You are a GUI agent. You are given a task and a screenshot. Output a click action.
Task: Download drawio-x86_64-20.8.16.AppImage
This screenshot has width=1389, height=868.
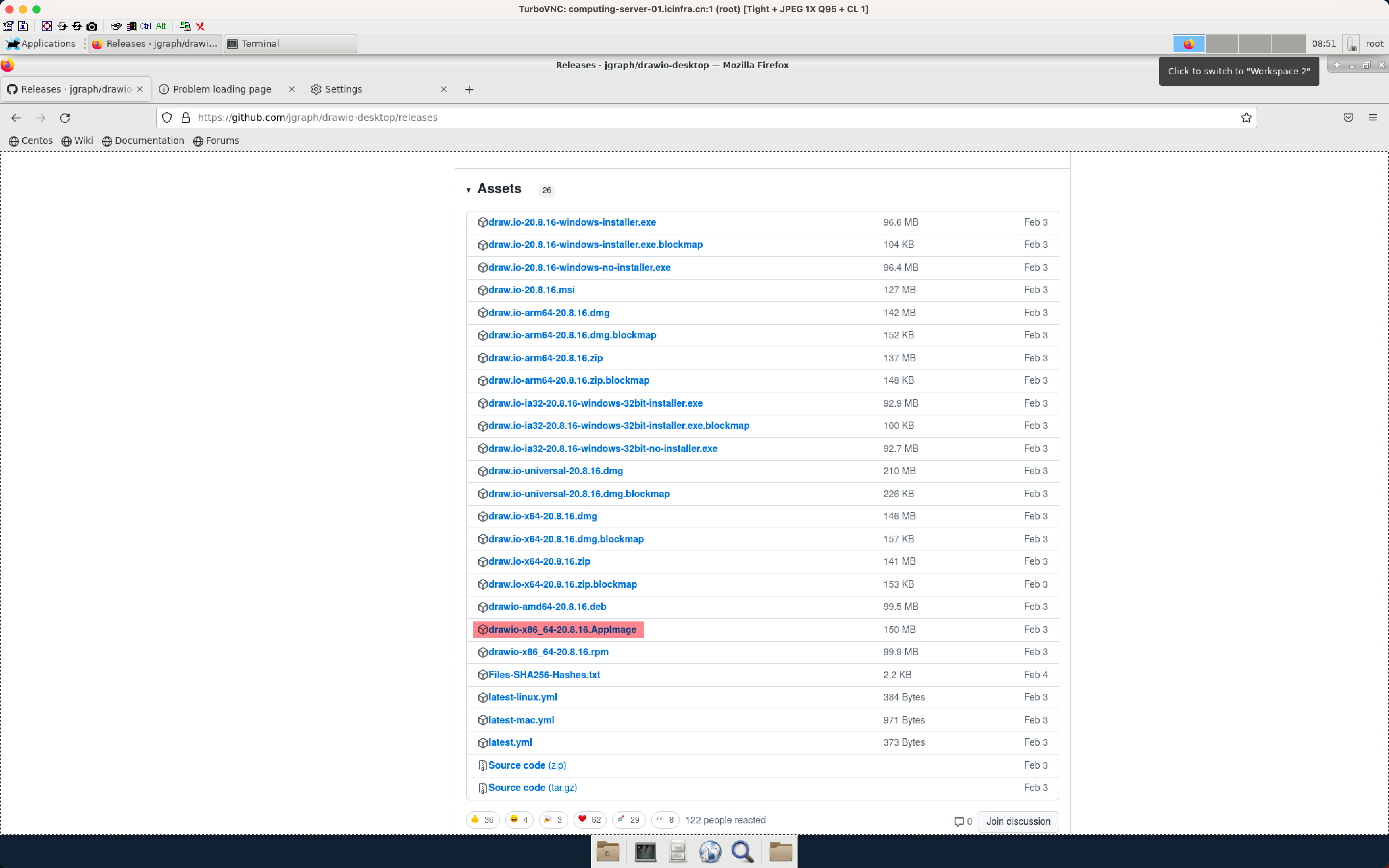562,630
